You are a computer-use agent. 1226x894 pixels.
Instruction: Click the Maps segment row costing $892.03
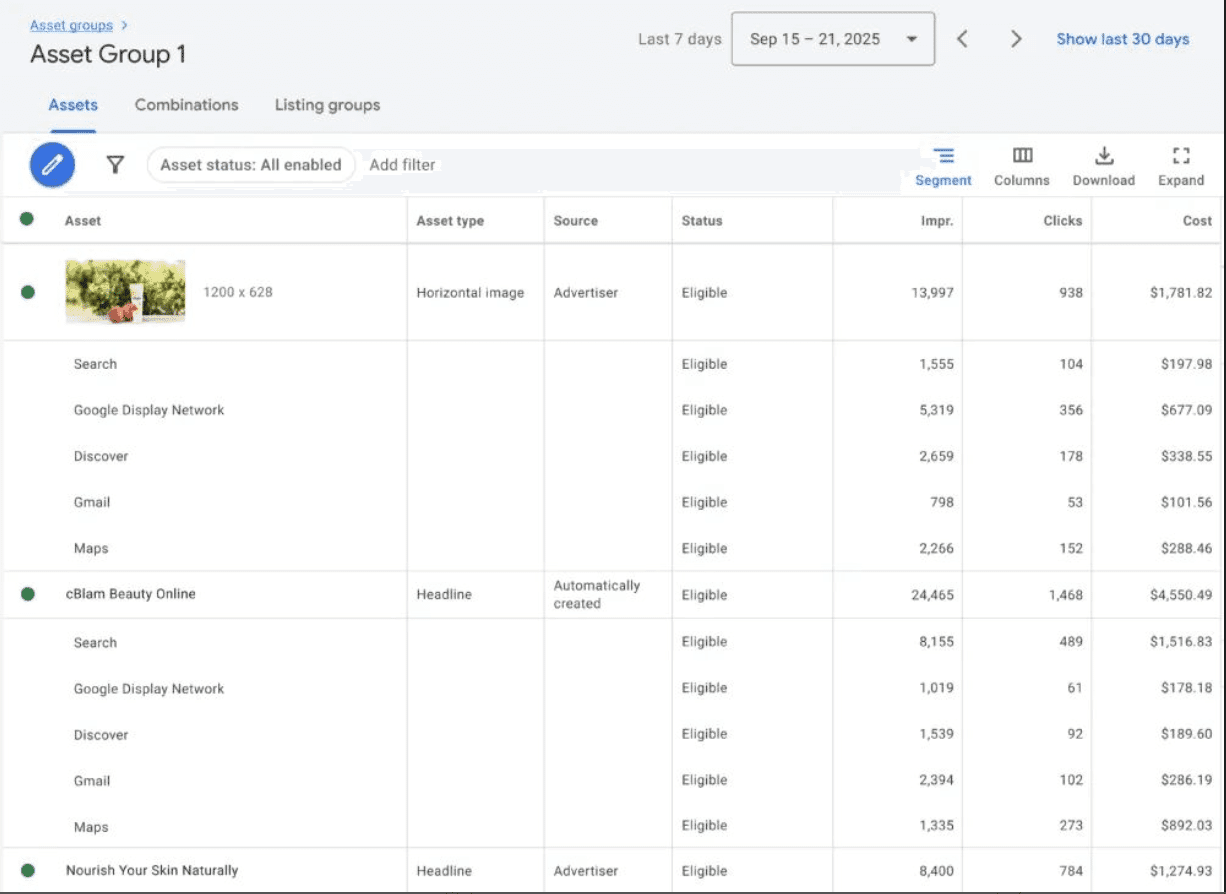[x=613, y=826]
